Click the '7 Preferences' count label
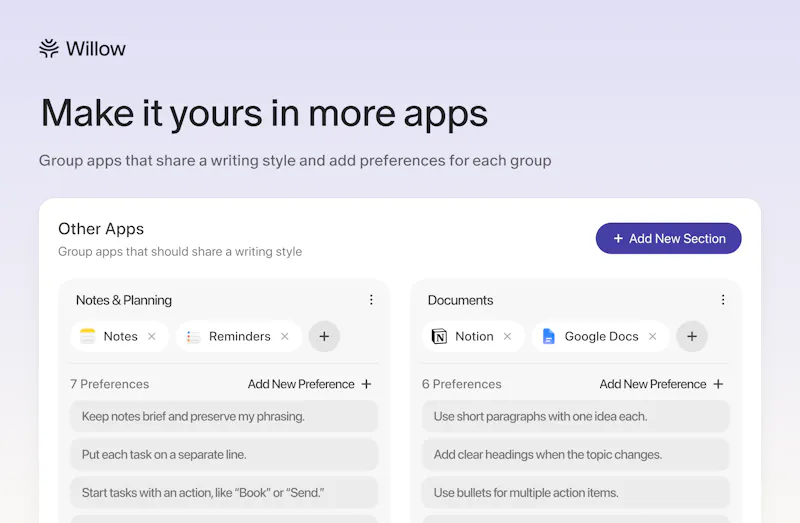The height and width of the screenshot is (523, 800). click(110, 384)
